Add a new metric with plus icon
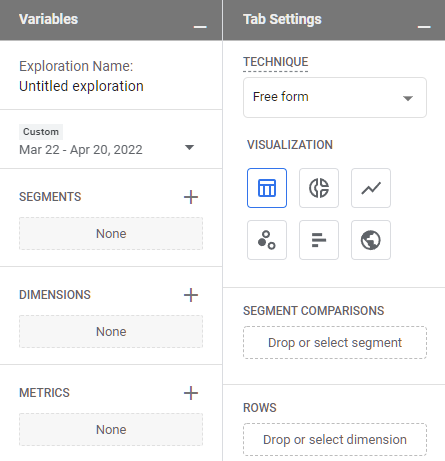 click(x=191, y=393)
